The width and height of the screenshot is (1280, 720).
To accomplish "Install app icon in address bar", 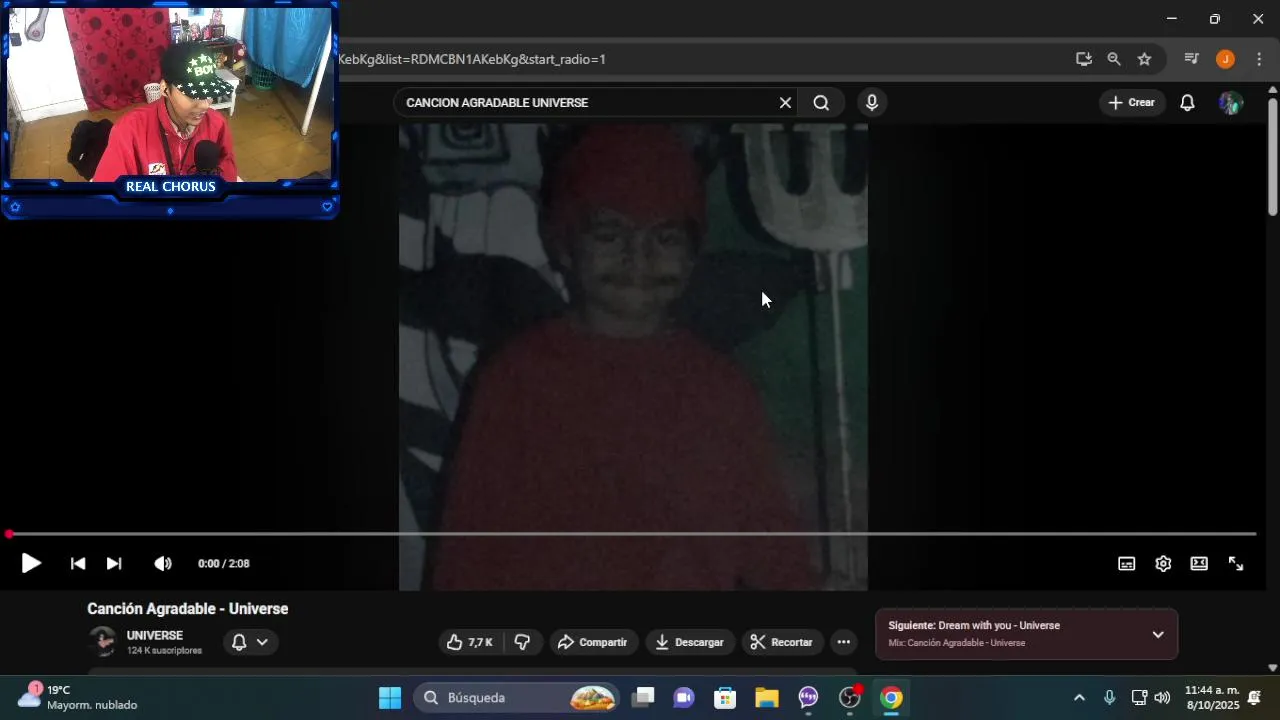I will pos(1083,59).
